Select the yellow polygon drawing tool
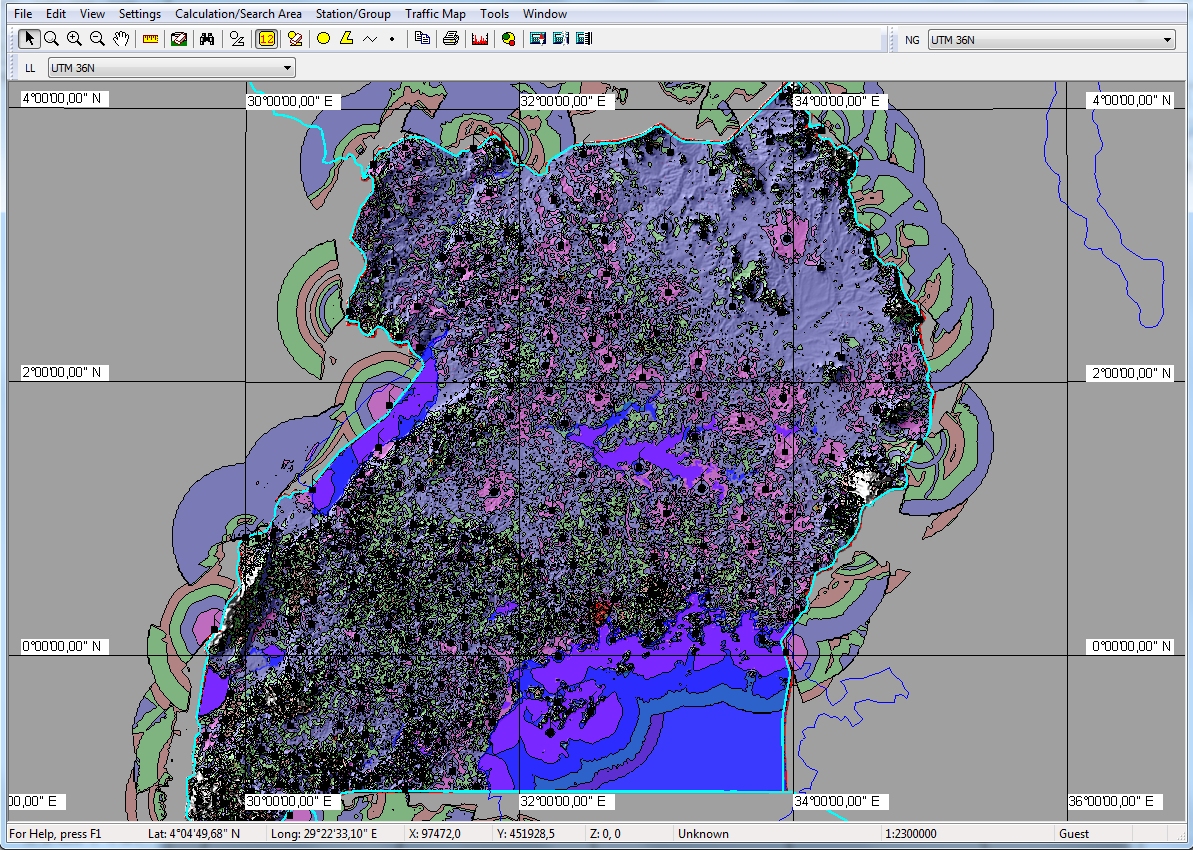The image size is (1193, 850). [x=346, y=39]
